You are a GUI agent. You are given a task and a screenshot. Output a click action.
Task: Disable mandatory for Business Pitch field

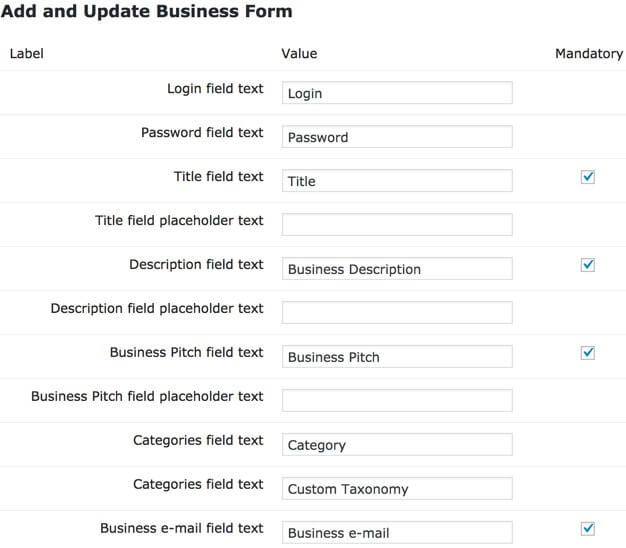588,353
